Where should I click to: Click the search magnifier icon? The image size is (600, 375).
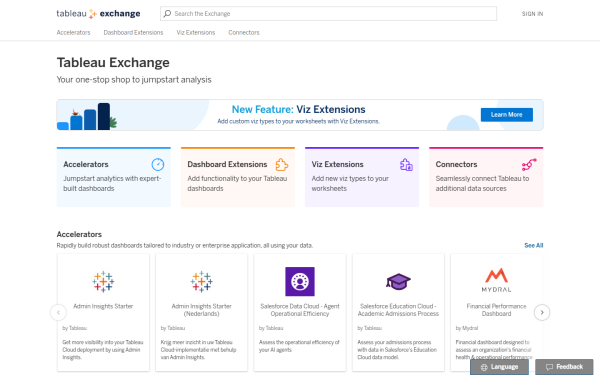(x=167, y=13)
